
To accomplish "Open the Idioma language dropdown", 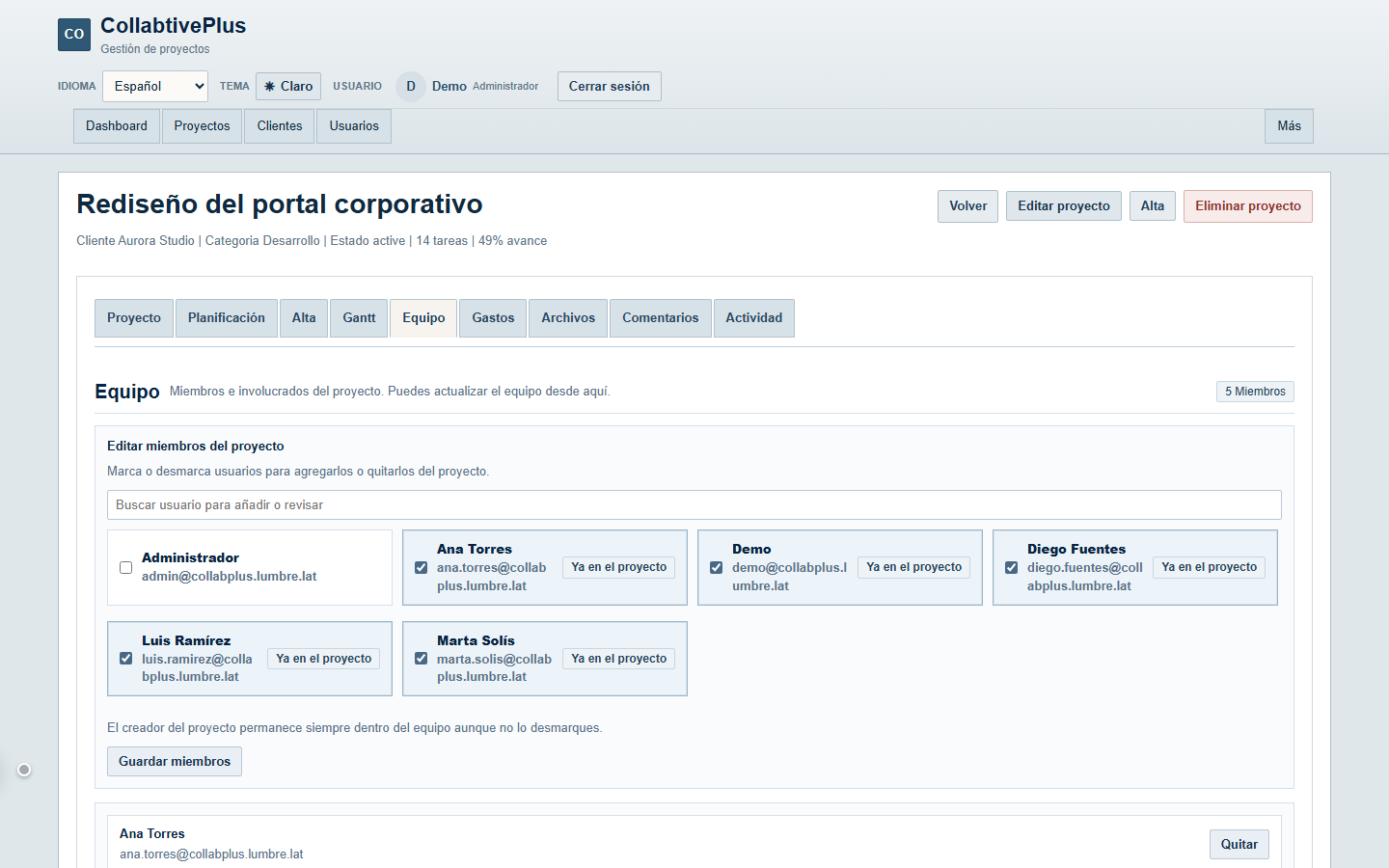I will 155,87.
